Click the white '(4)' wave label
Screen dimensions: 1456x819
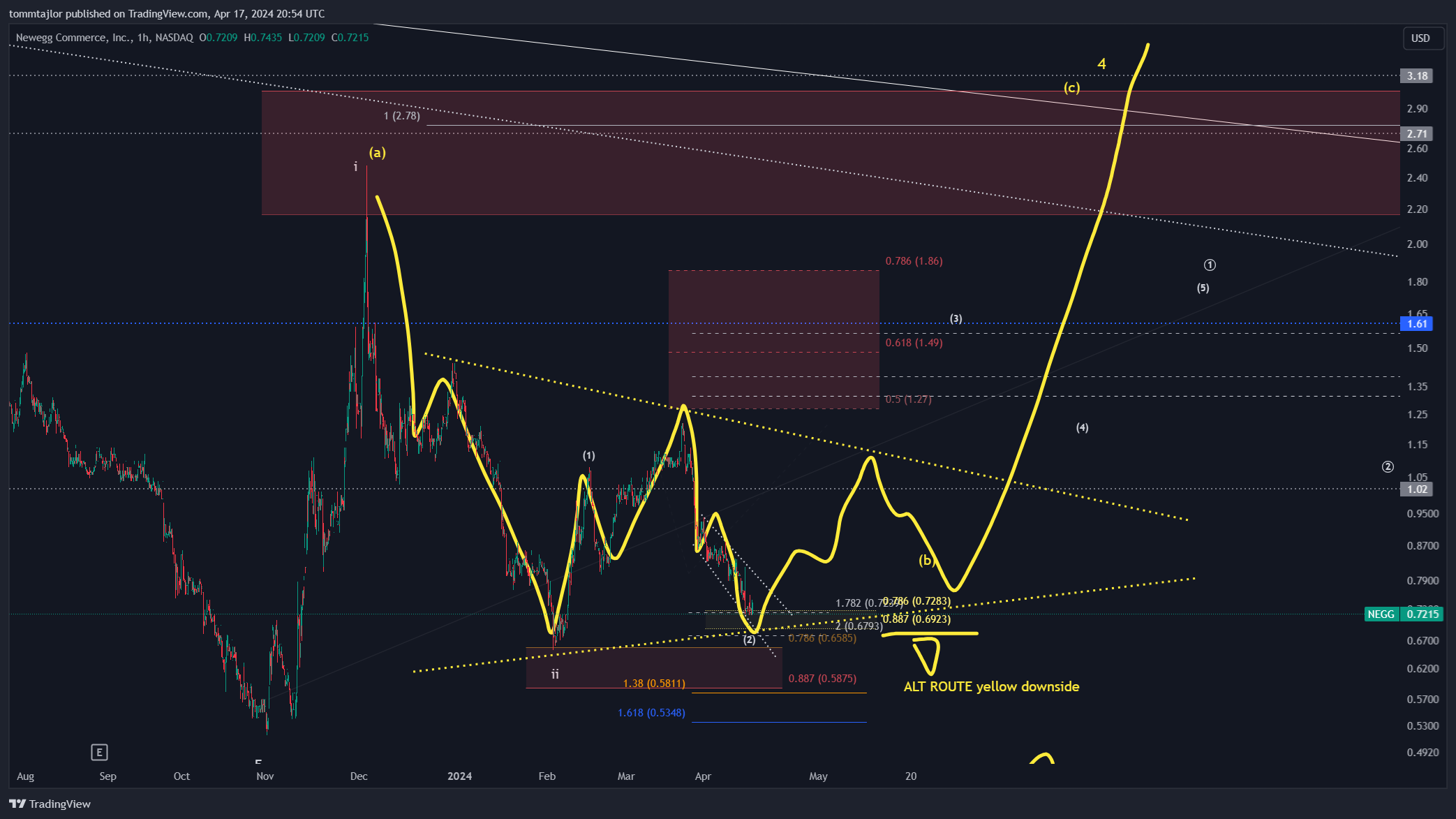[x=1082, y=427]
